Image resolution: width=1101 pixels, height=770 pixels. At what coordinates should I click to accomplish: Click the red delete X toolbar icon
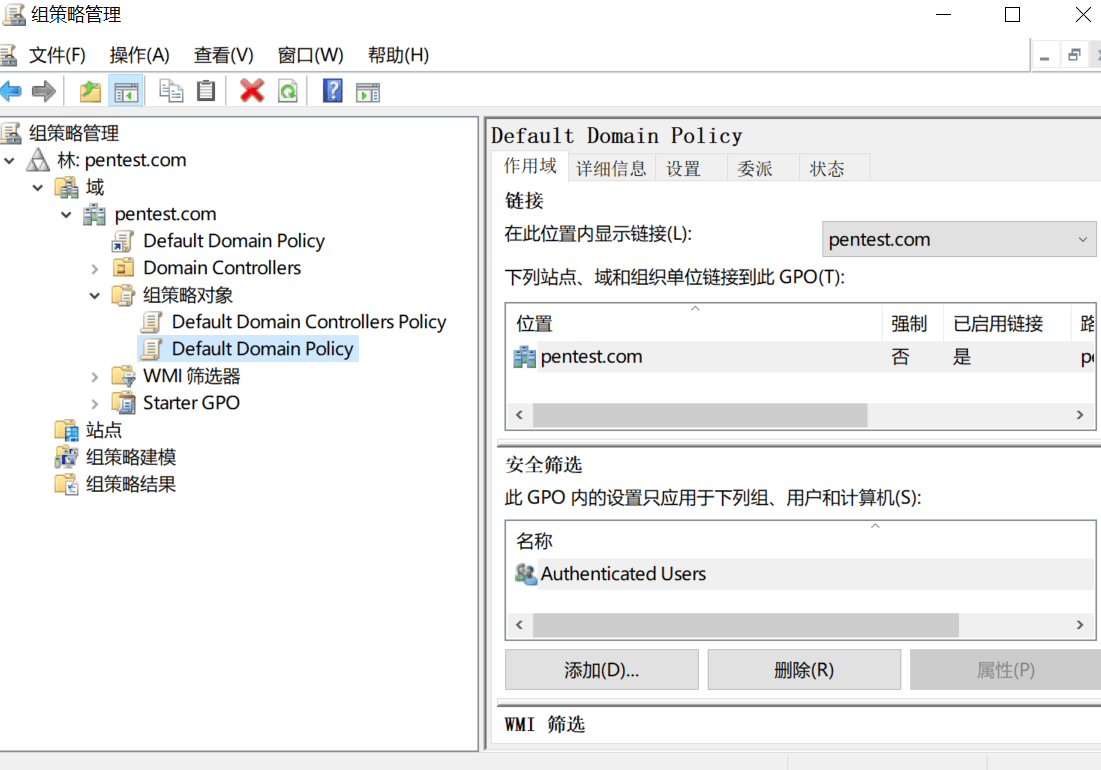click(252, 92)
